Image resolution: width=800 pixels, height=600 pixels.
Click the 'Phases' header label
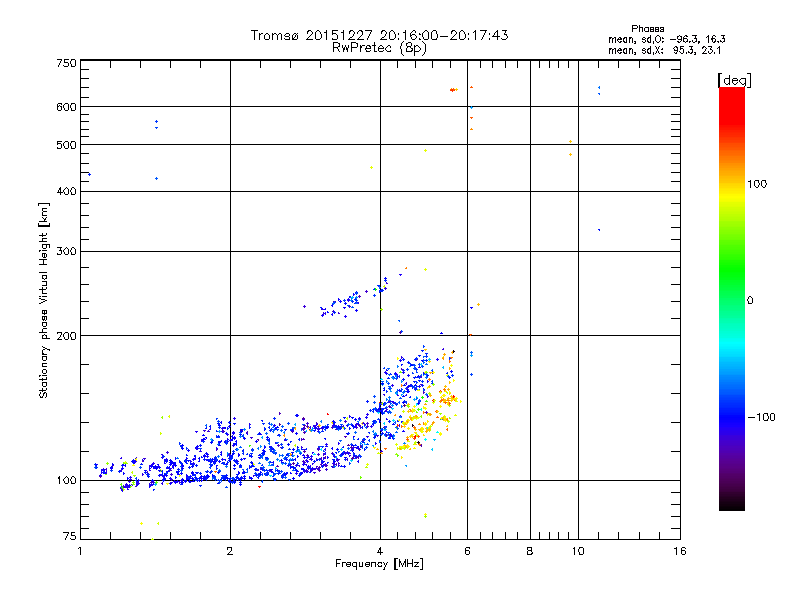pos(647,29)
